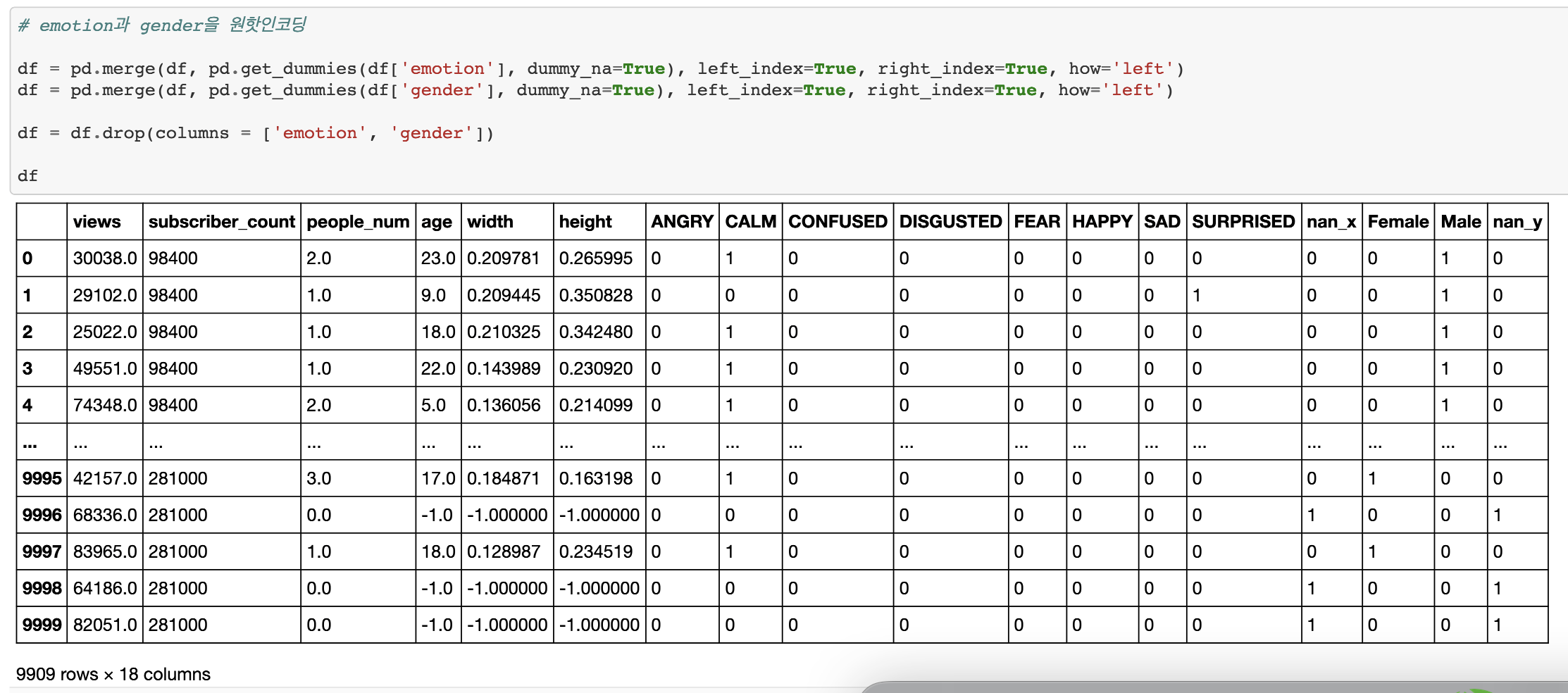1568x693 pixels.
Task: Select the SURPRISED column header
Action: pos(1243,222)
